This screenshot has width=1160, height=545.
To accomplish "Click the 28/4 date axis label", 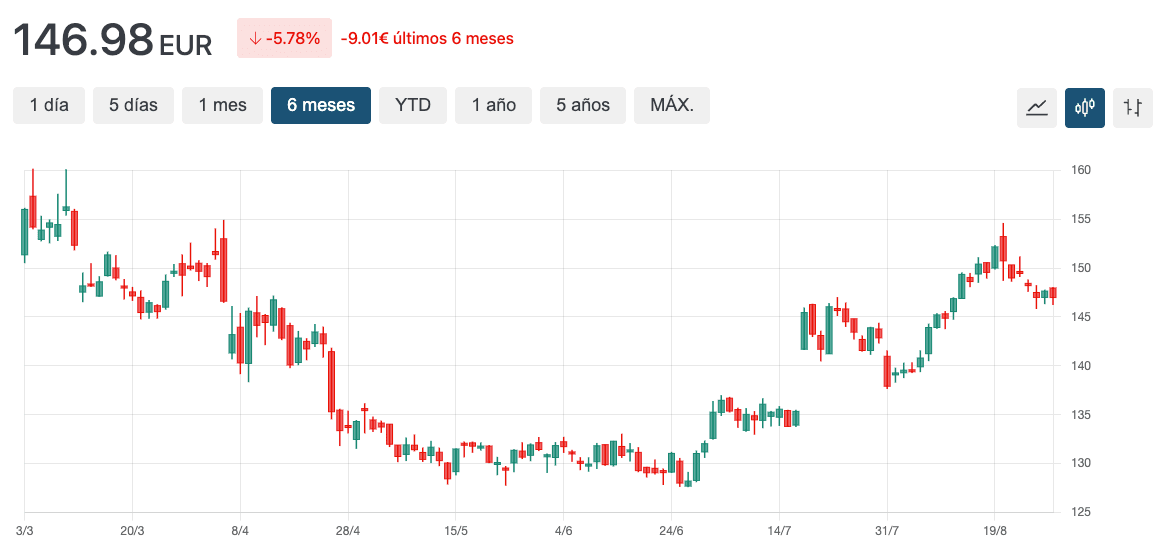I will pyautogui.click(x=347, y=530).
